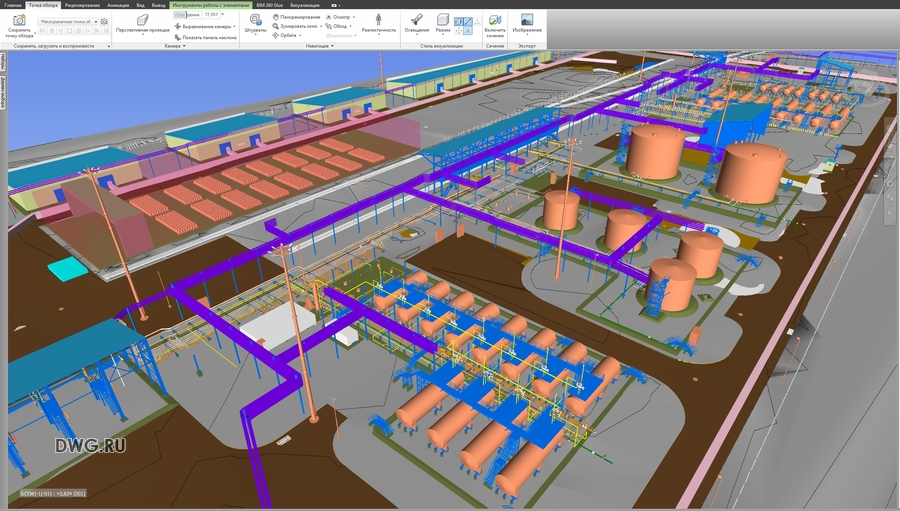Click Align Camera (Выравнивание камеры) button
Image resolution: width=900 pixels, height=511 pixels.
(205, 27)
